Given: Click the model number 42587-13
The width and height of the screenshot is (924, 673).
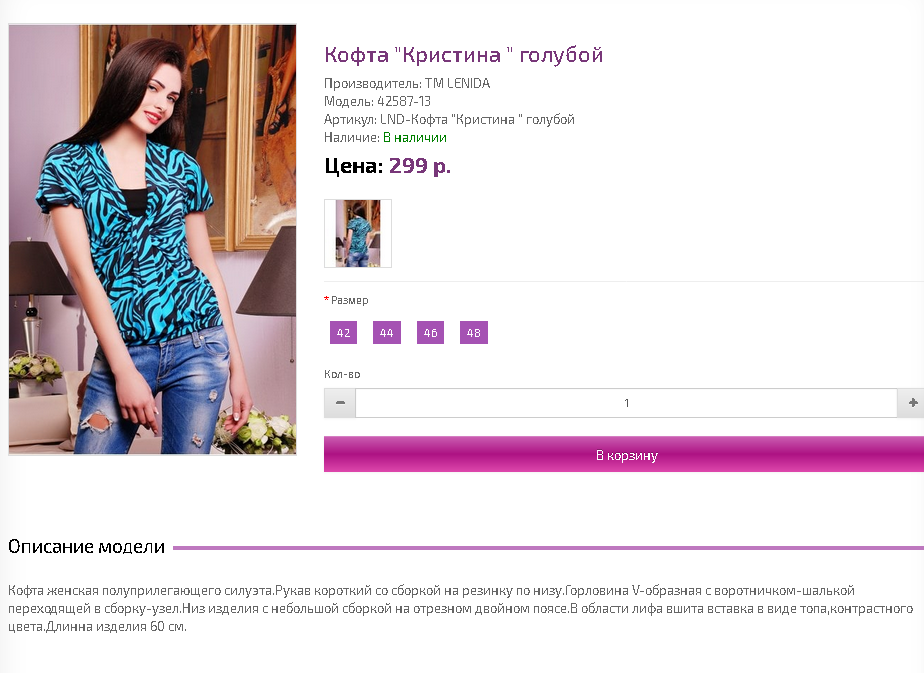Looking at the screenshot, I should pos(404,101).
